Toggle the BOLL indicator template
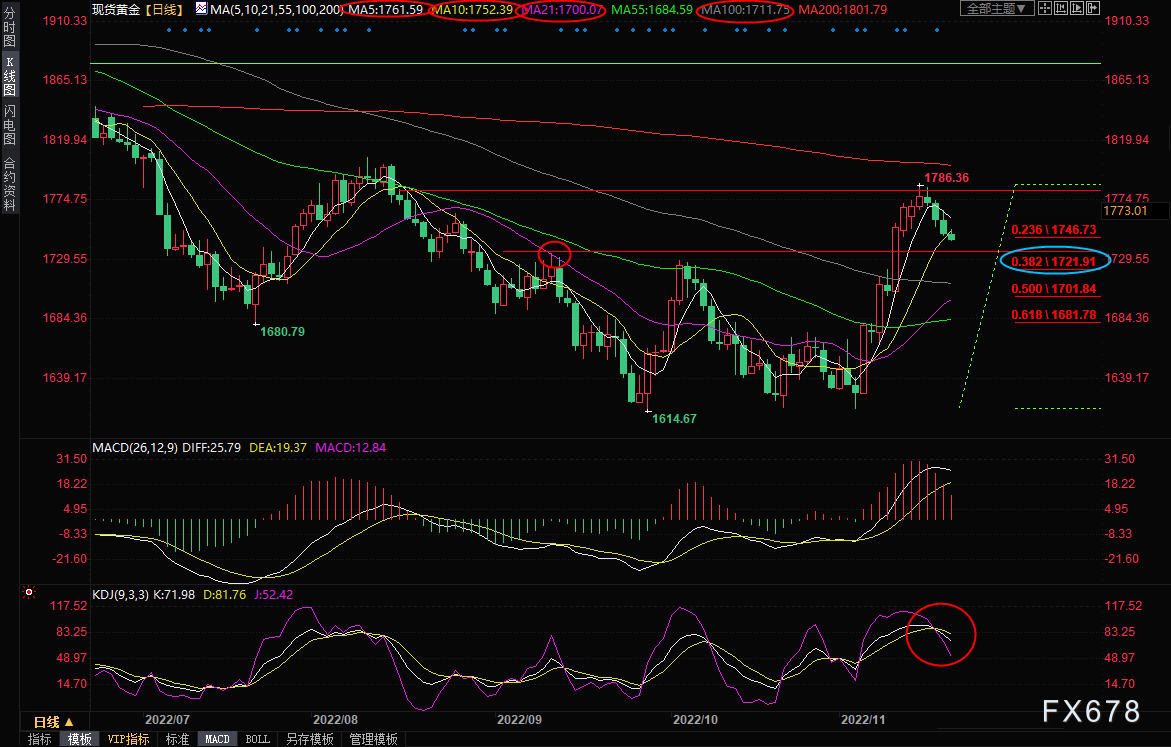 (x=257, y=739)
